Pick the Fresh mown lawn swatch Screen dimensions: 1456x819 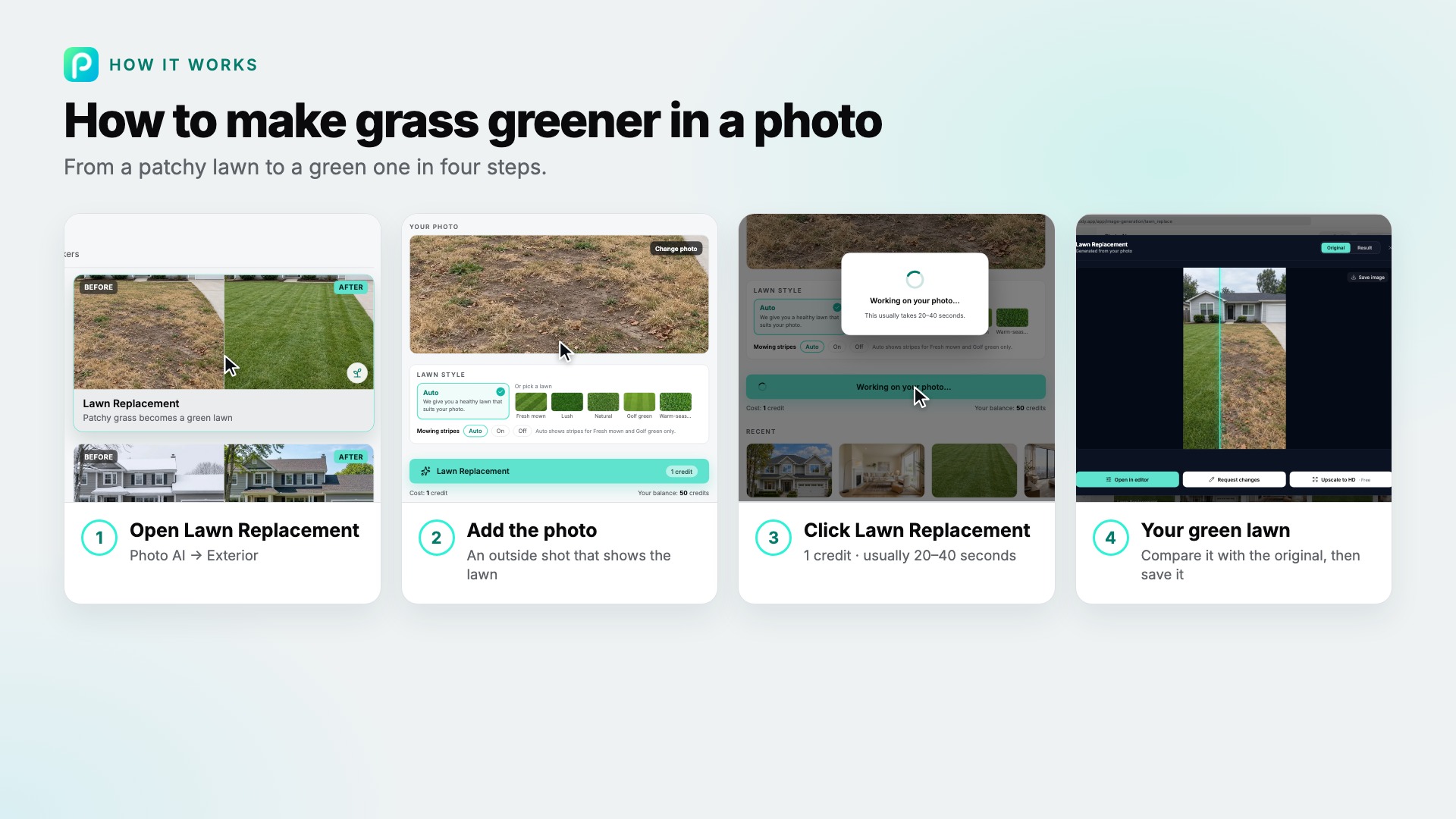531,402
